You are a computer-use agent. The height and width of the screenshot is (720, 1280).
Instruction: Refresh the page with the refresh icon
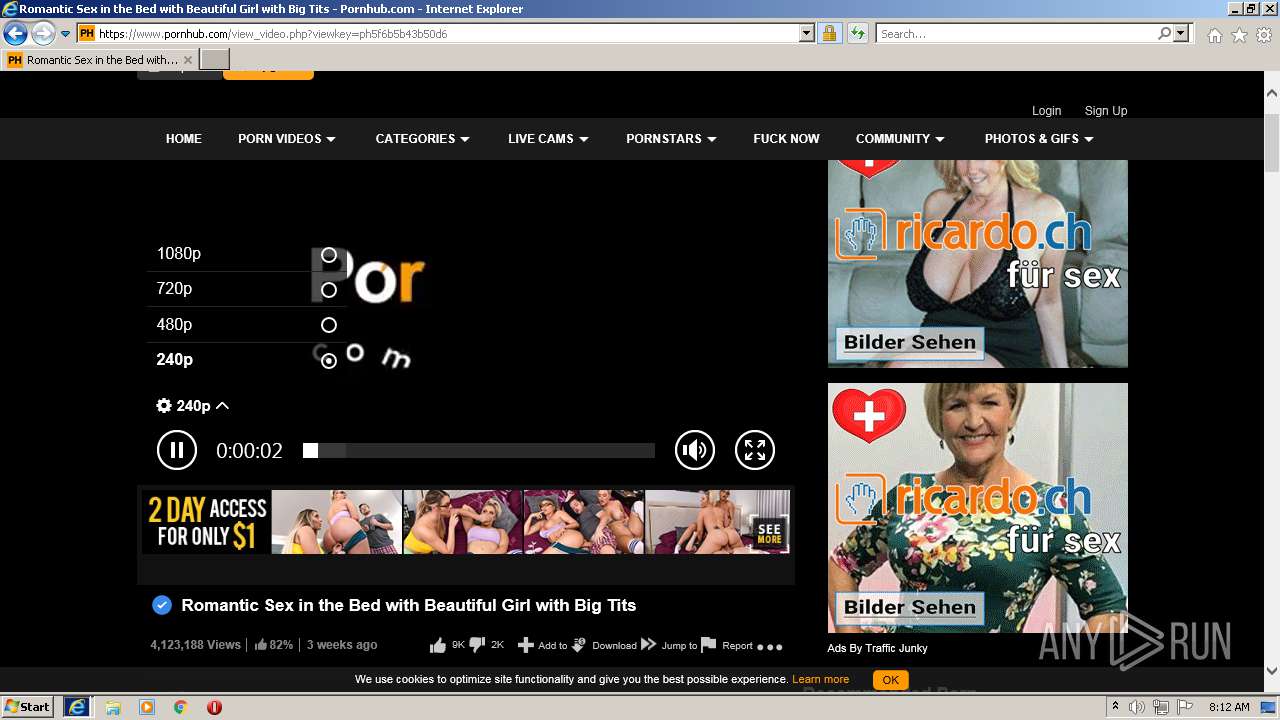click(x=857, y=34)
